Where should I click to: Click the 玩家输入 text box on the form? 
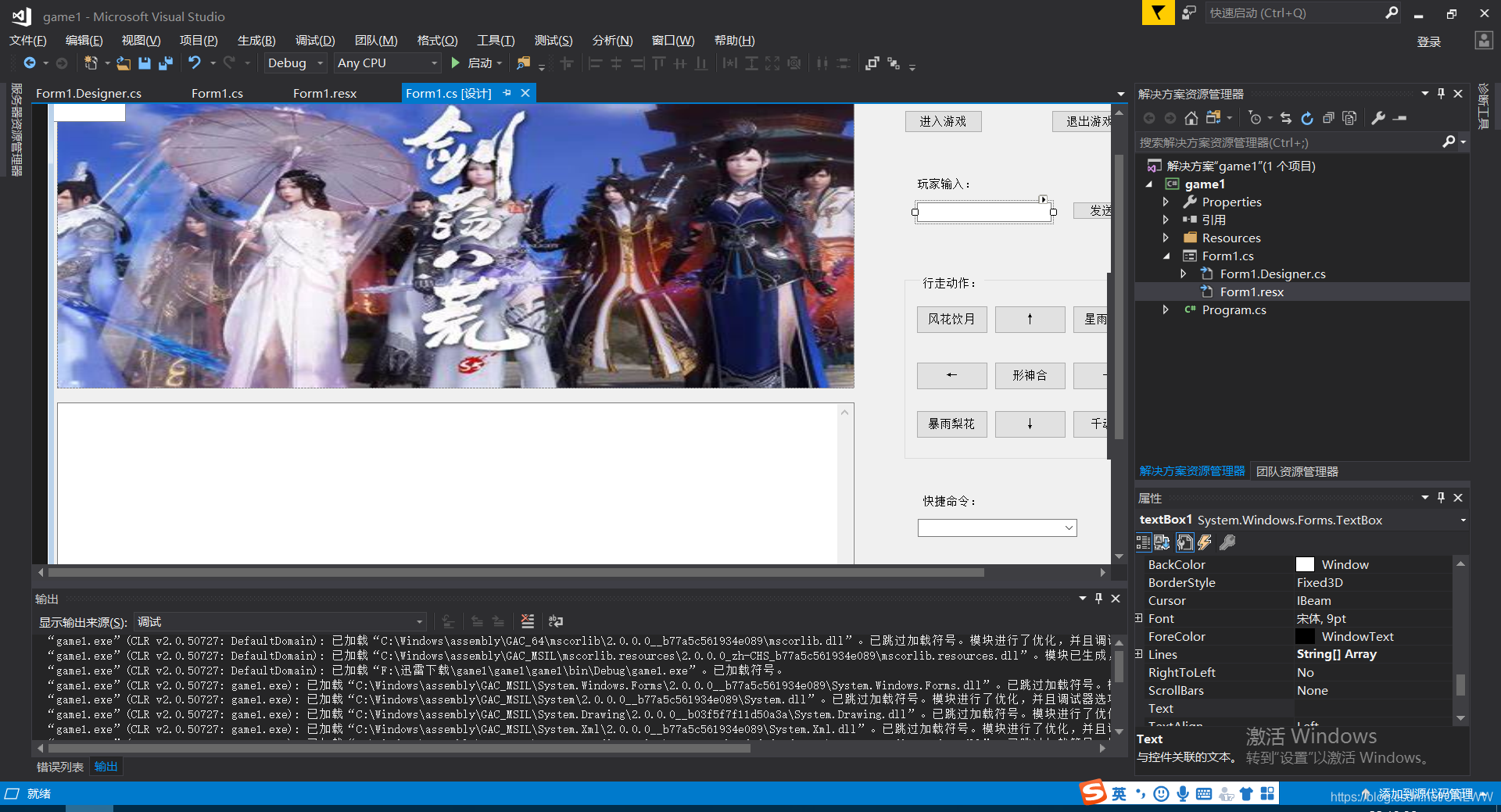(984, 212)
